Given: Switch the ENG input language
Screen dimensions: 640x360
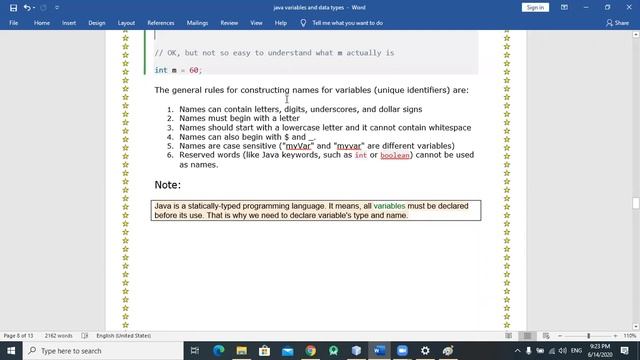Looking at the screenshot, I should pyautogui.click(x=576, y=351).
